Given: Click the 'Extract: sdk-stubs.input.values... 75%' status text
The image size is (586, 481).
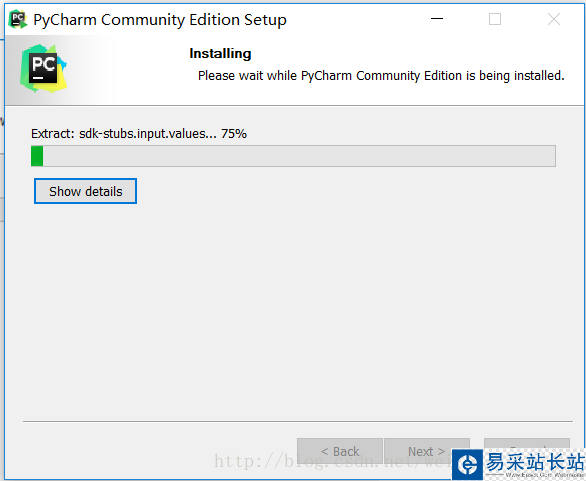Looking at the screenshot, I should (139, 133).
